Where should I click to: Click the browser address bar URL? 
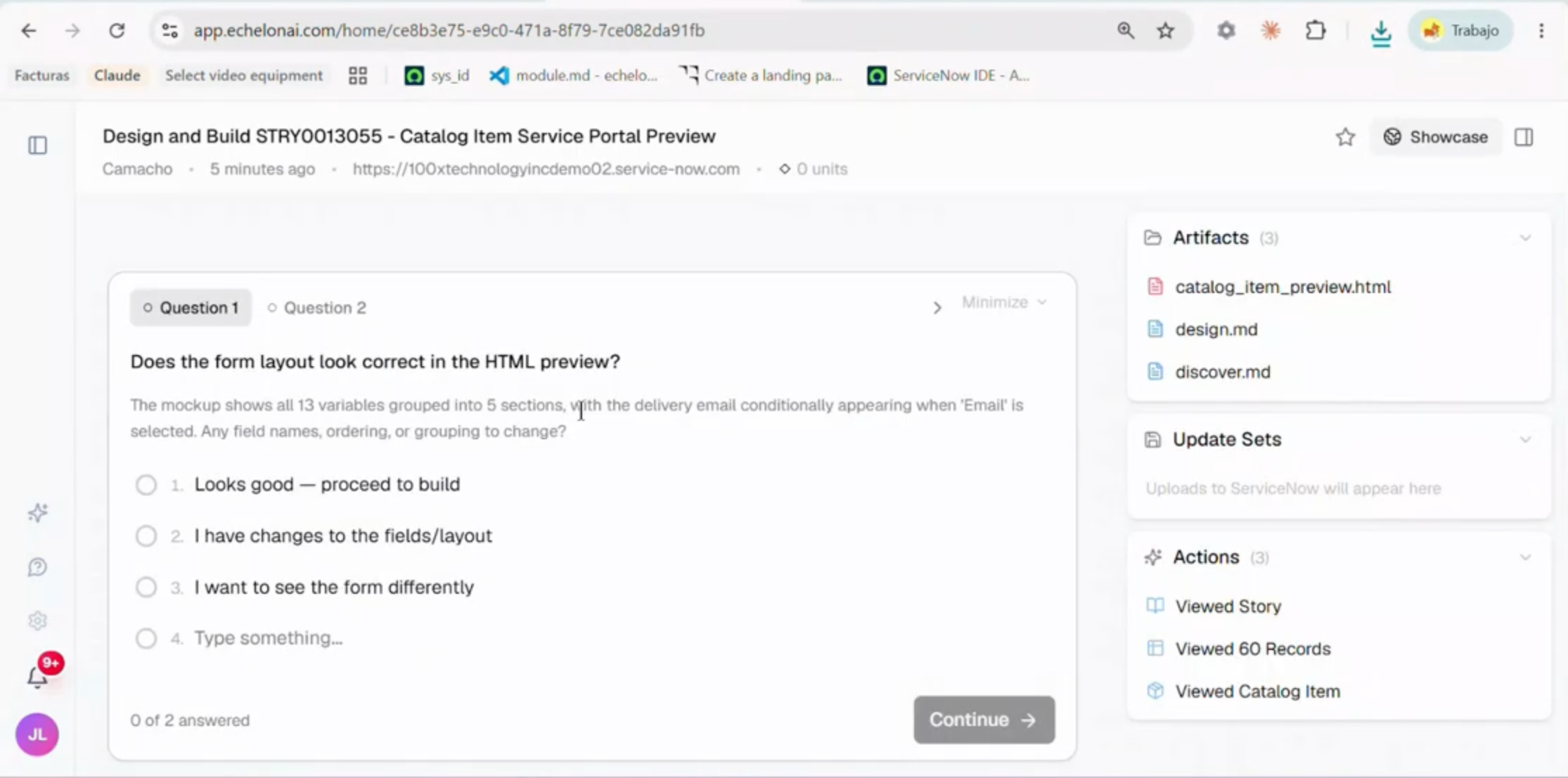click(449, 30)
